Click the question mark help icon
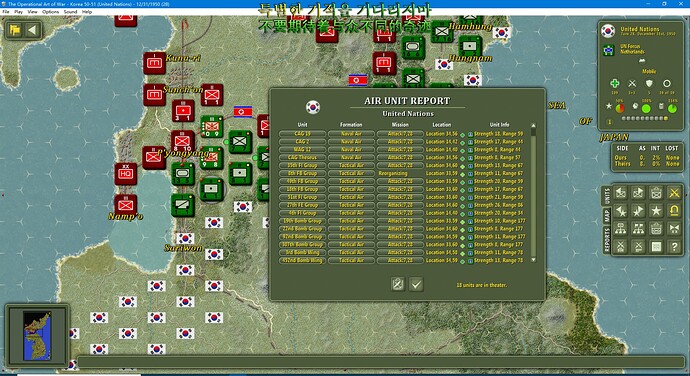Viewport: 690px width, 376px height. [x=674, y=247]
